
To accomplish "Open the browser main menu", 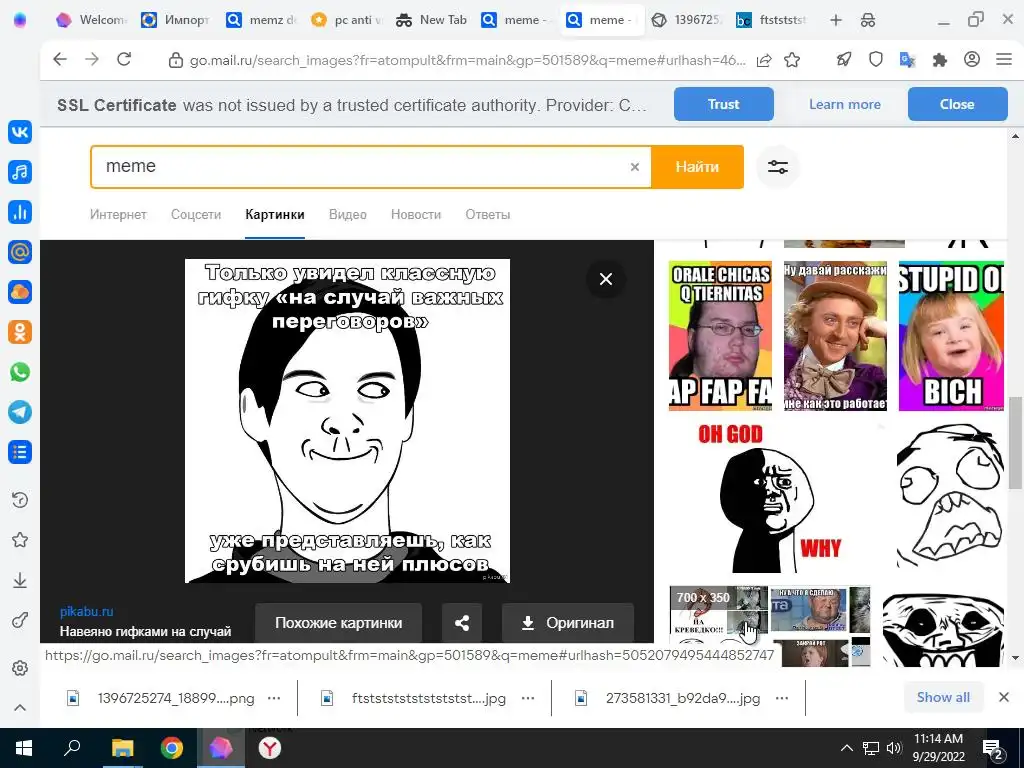I will tap(1004, 59).
